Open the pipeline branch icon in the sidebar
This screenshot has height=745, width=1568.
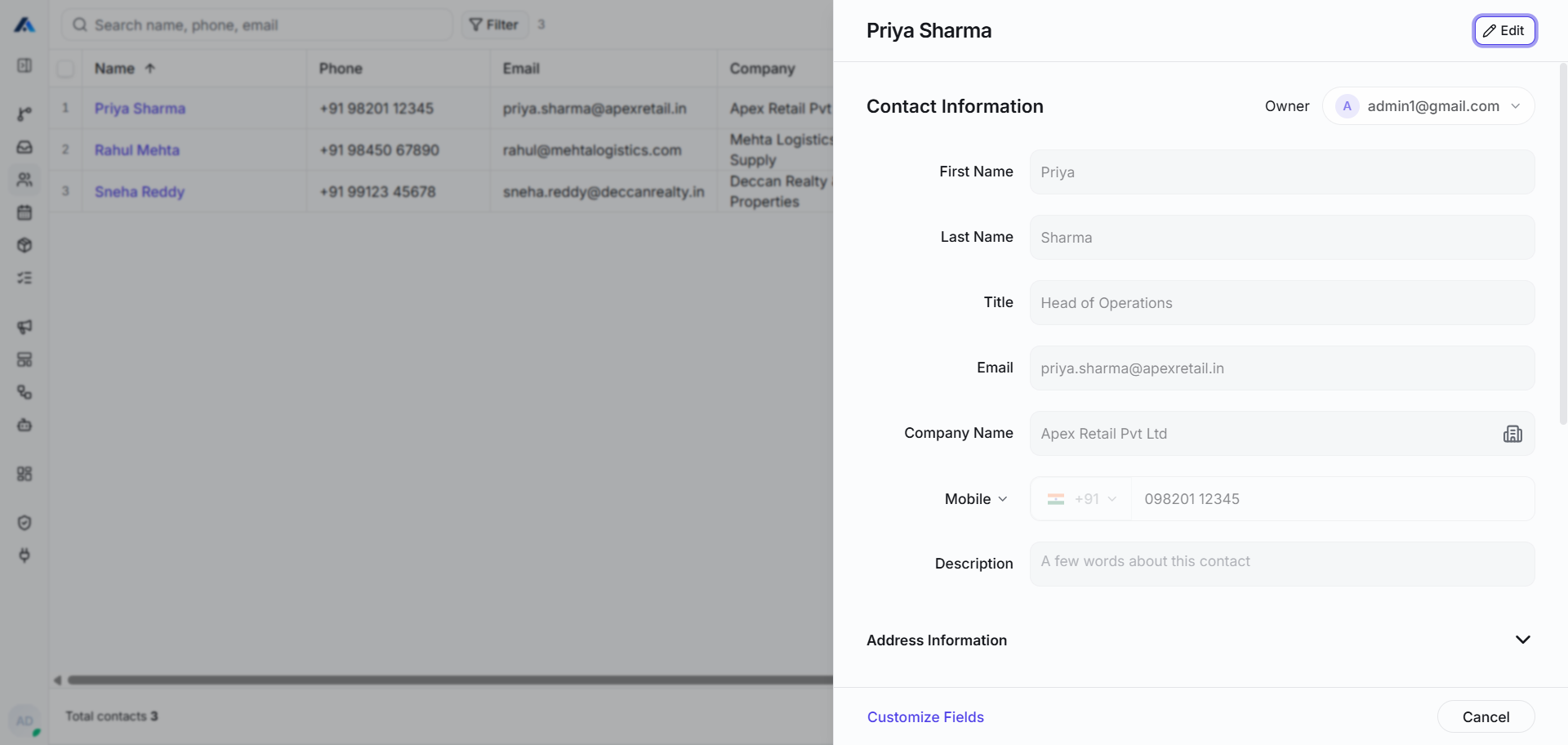(24, 114)
